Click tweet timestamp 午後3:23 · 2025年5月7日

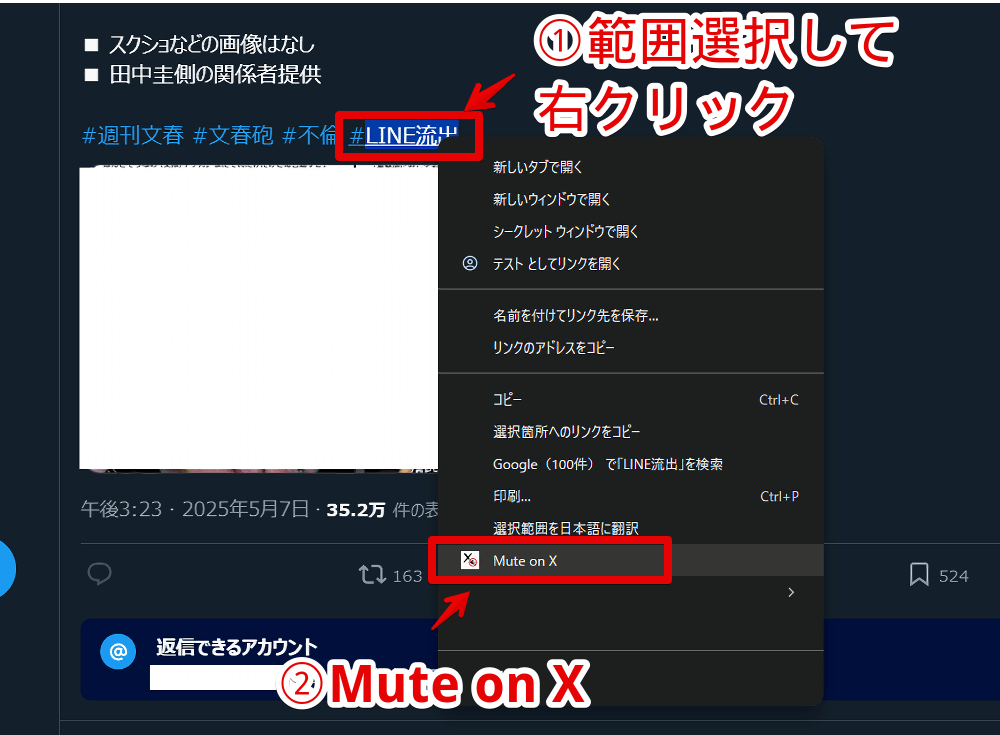tap(195, 509)
